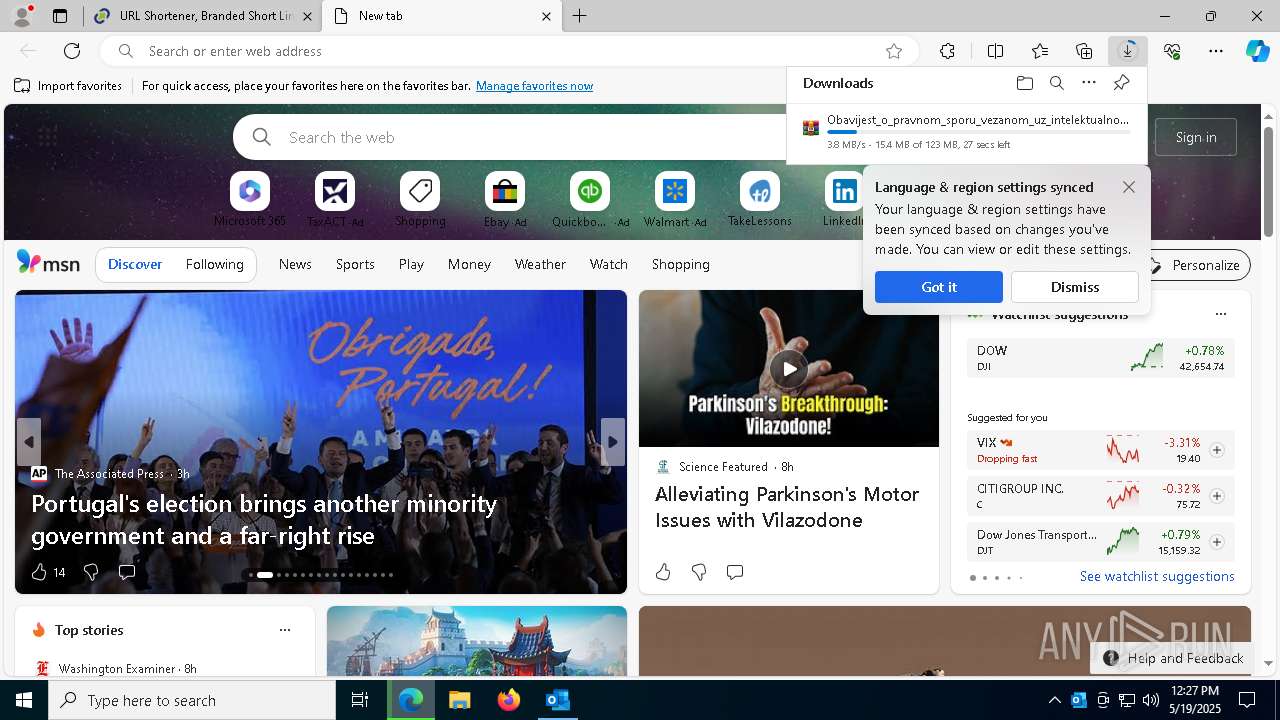This screenshot has width=1280, height=720.
Task: Open File Explorer from taskbar
Action: [459, 700]
